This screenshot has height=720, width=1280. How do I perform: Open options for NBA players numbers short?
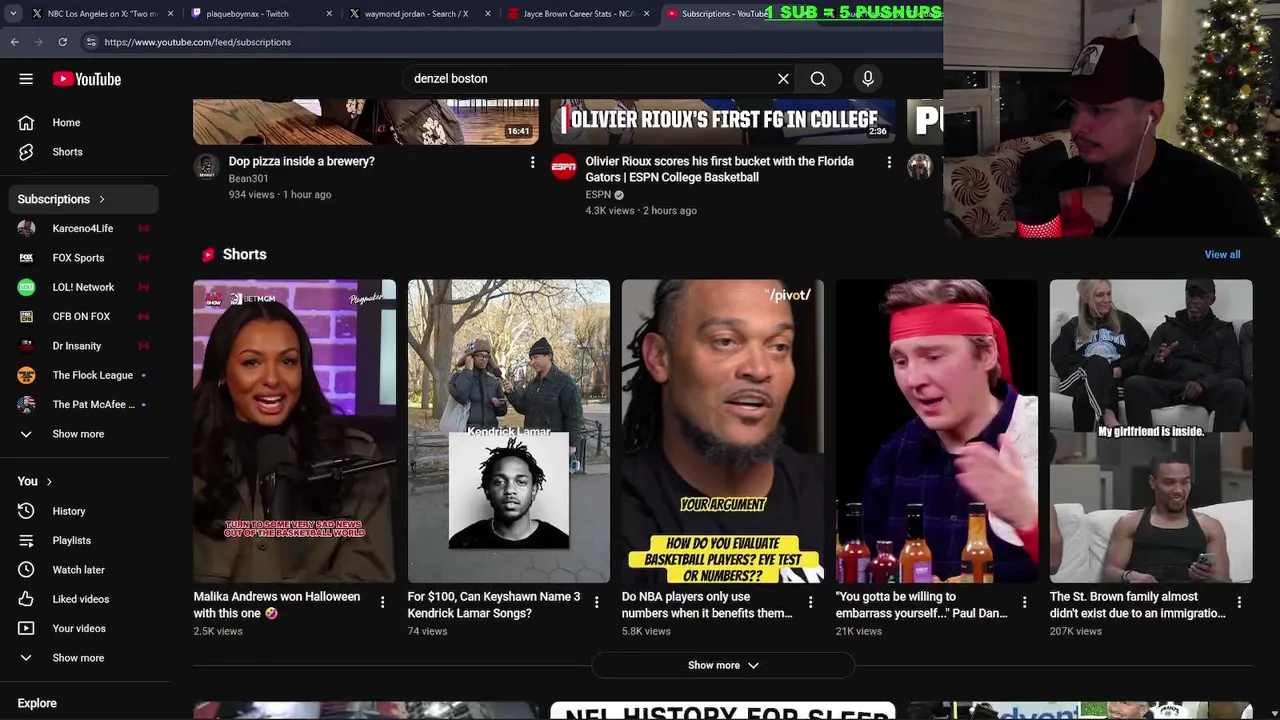click(810, 602)
